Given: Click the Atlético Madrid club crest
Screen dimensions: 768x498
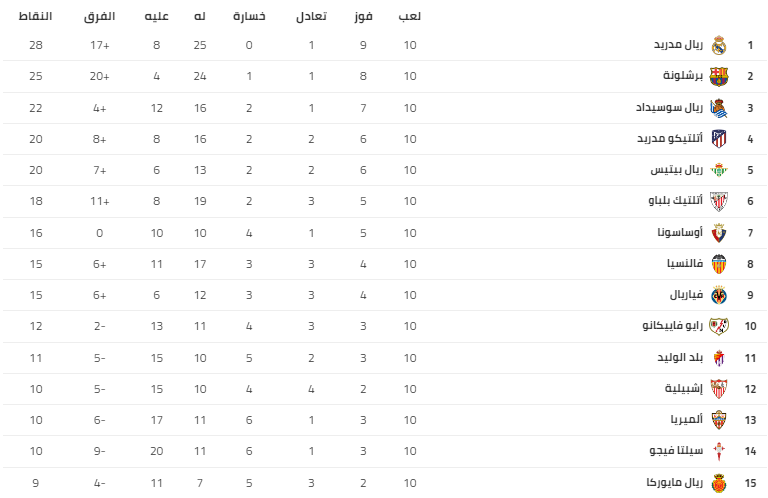Looking at the screenshot, I should coord(718,138).
